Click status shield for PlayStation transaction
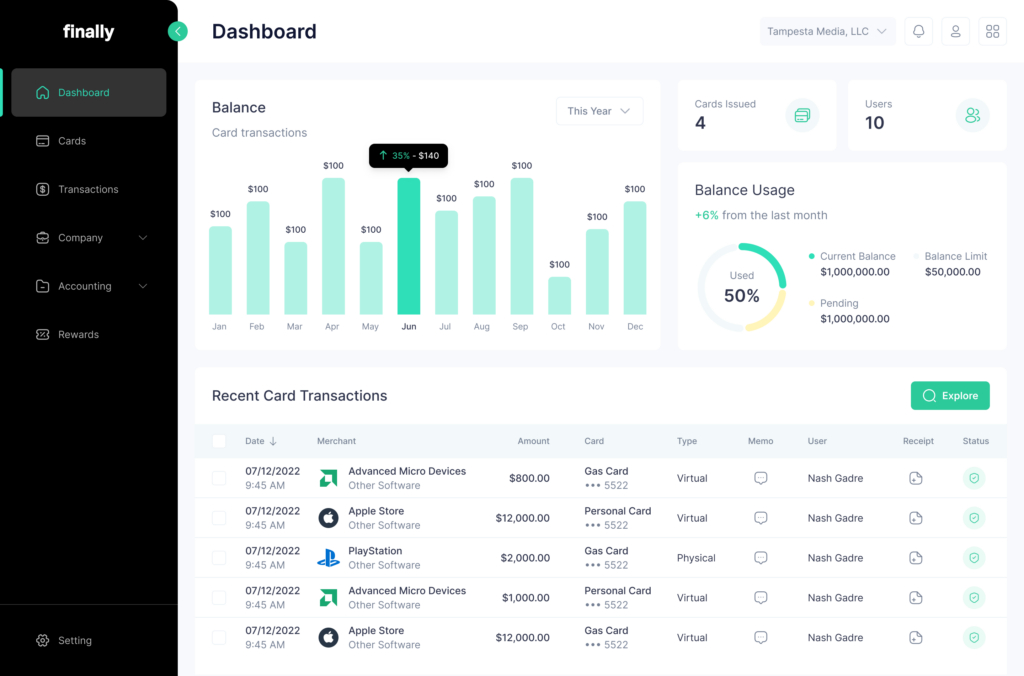This screenshot has width=1024, height=676. point(974,558)
